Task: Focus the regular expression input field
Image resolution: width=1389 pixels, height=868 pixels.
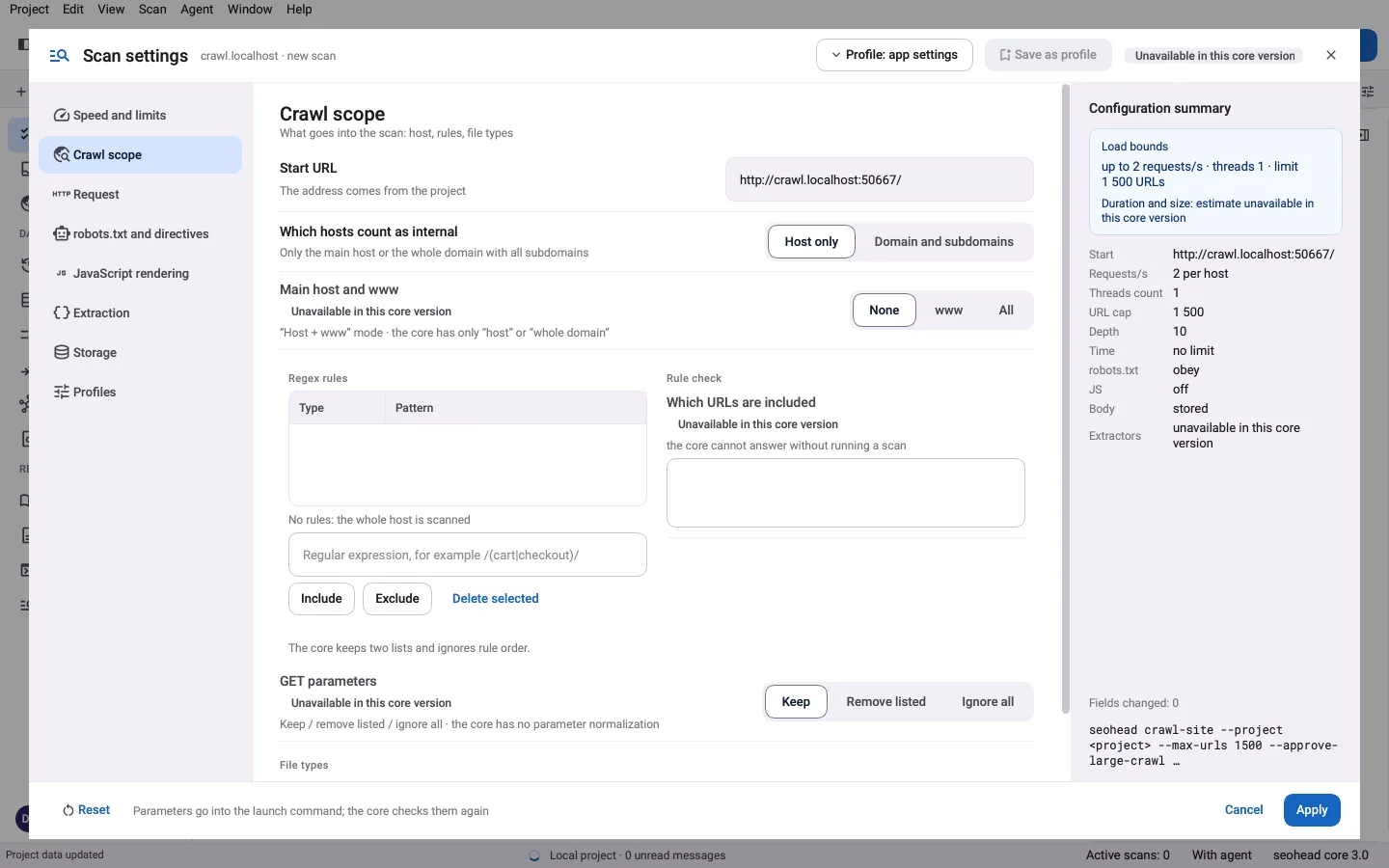Action: (468, 555)
